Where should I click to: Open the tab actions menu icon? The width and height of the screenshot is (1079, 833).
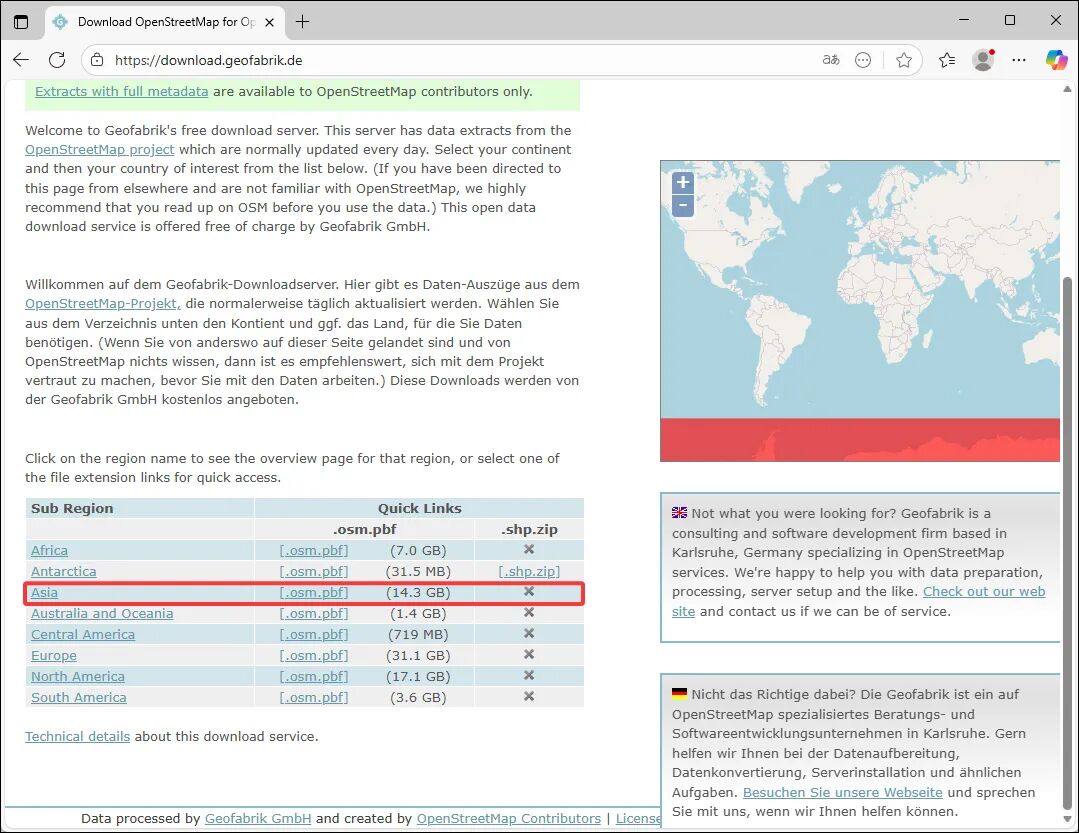pyautogui.click(x=21, y=22)
